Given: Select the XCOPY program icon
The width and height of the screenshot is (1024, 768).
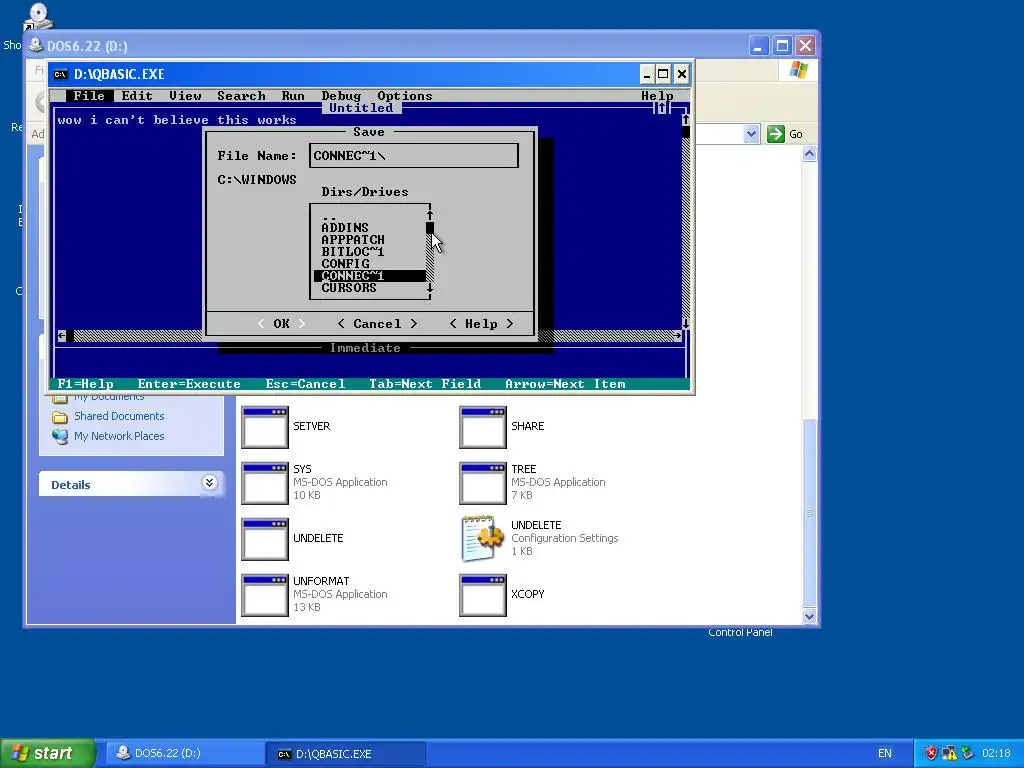Looking at the screenshot, I should pyautogui.click(x=483, y=596).
